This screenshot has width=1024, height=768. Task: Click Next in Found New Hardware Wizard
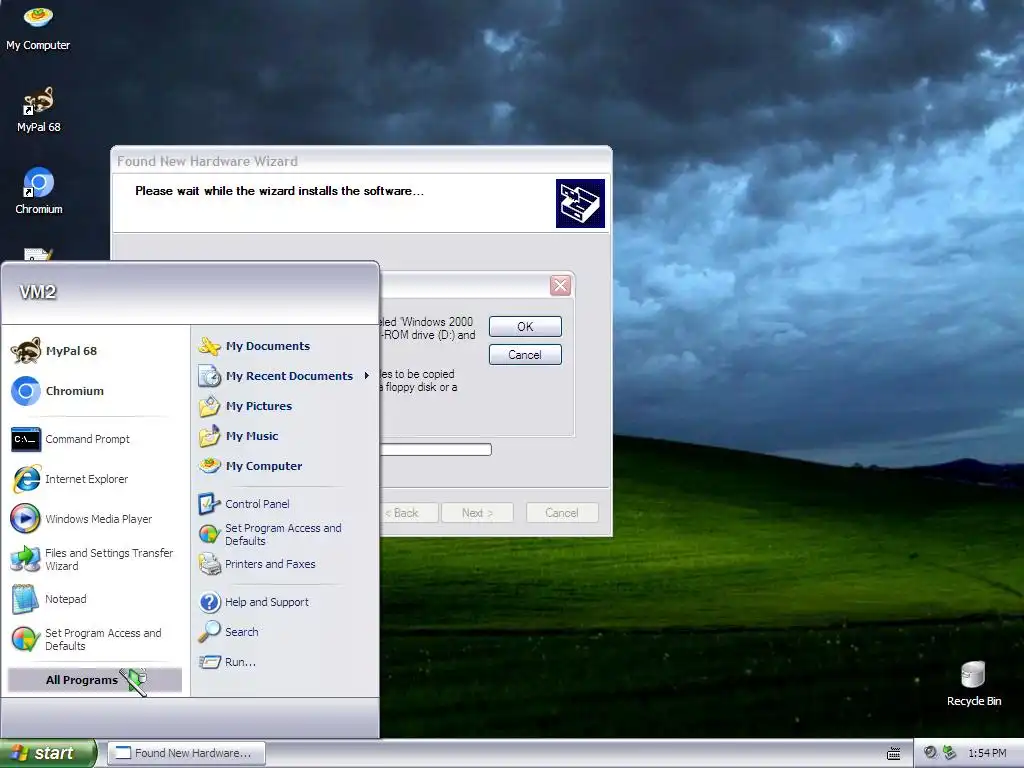click(x=477, y=513)
